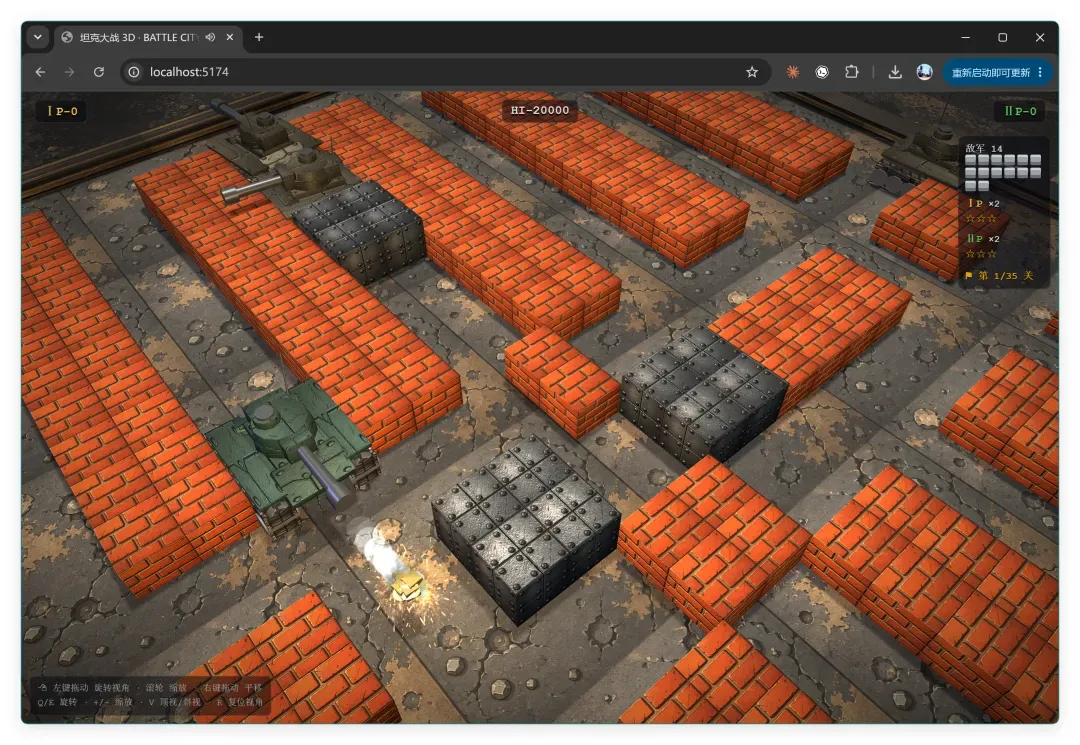The height and width of the screenshot is (745, 1080).
Task: Open the Chrome three-dot menu
Action: (x=1040, y=72)
